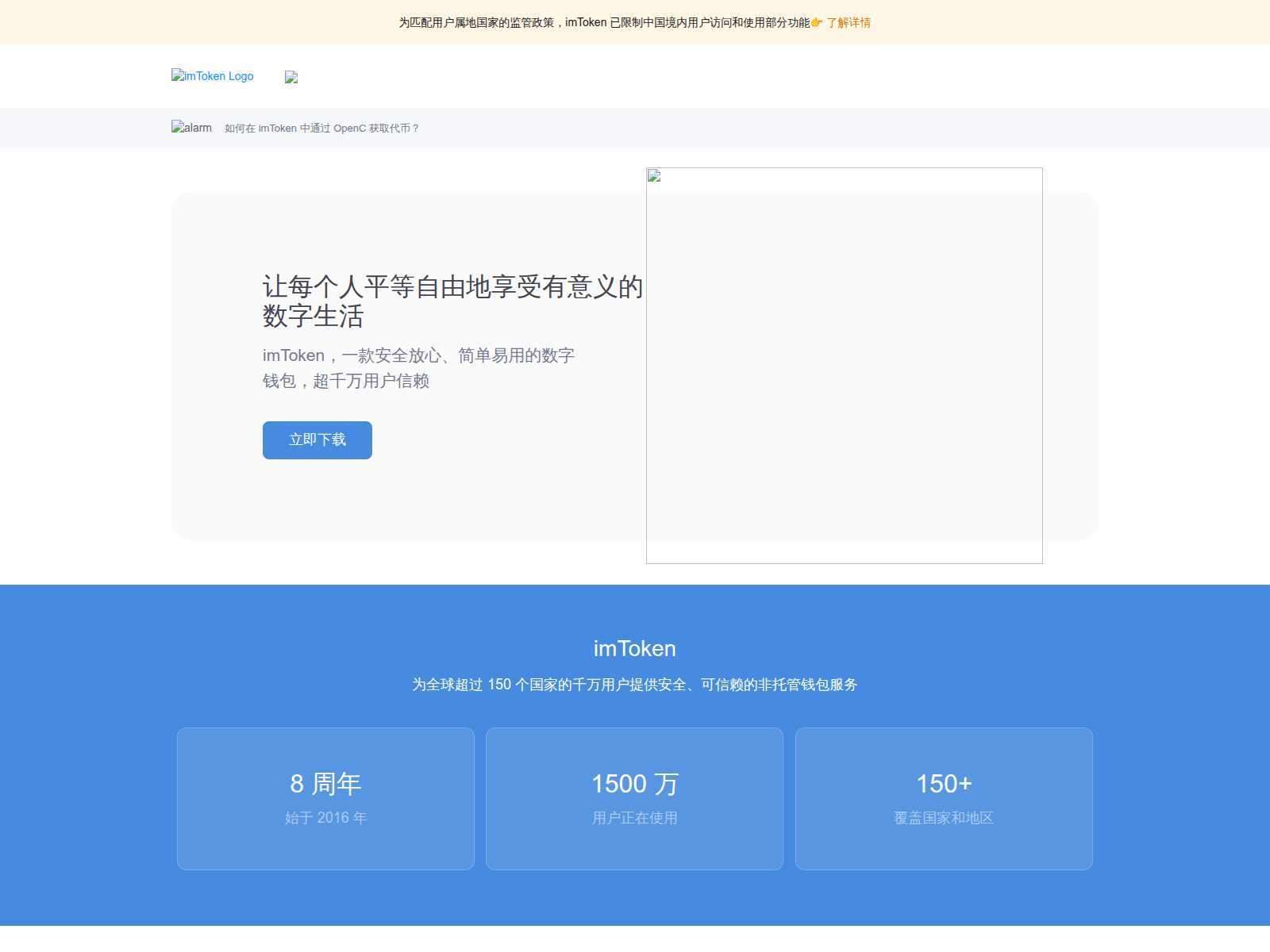This screenshot has height=952, width=1270.
Task: Click the 立即下载 download button
Action: (x=317, y=440)
